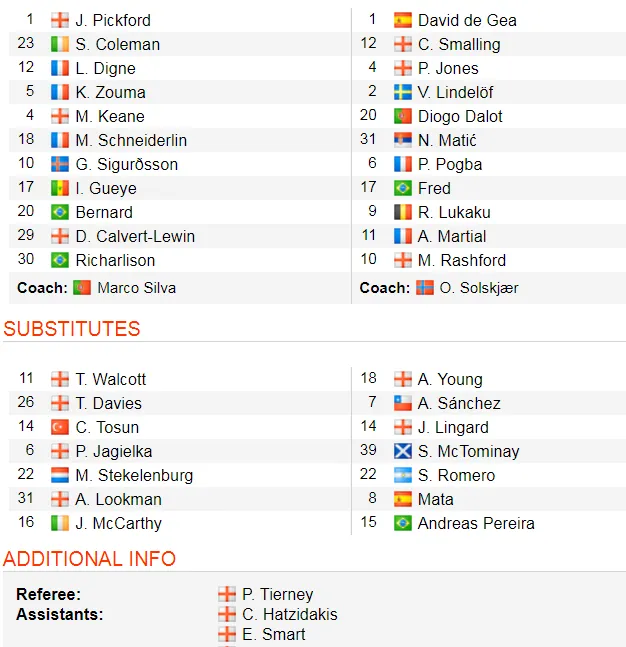The width and height of the screenshot is (626, 647).
Task: Click the Scotland flag next to S. McTominay
Action: (403, 451)
